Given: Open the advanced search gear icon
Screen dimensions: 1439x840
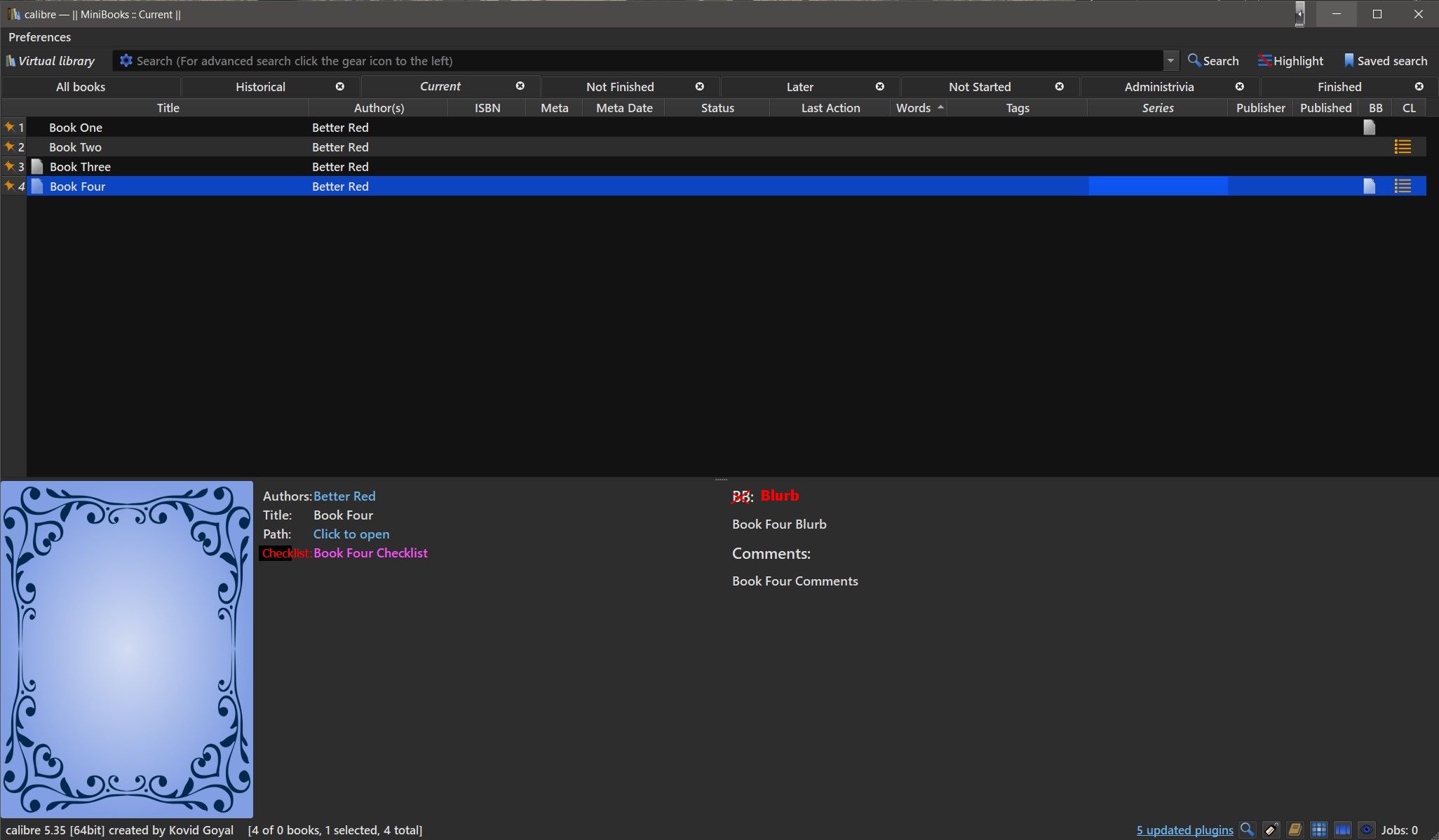Looking at the screenshot, I should point(126,61).
